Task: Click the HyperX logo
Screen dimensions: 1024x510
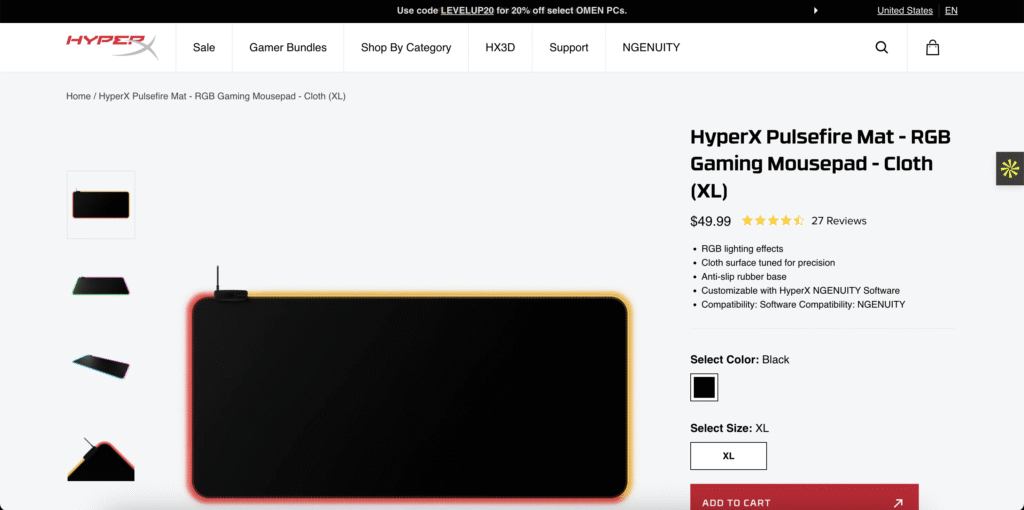Action: tap(112, 47)
